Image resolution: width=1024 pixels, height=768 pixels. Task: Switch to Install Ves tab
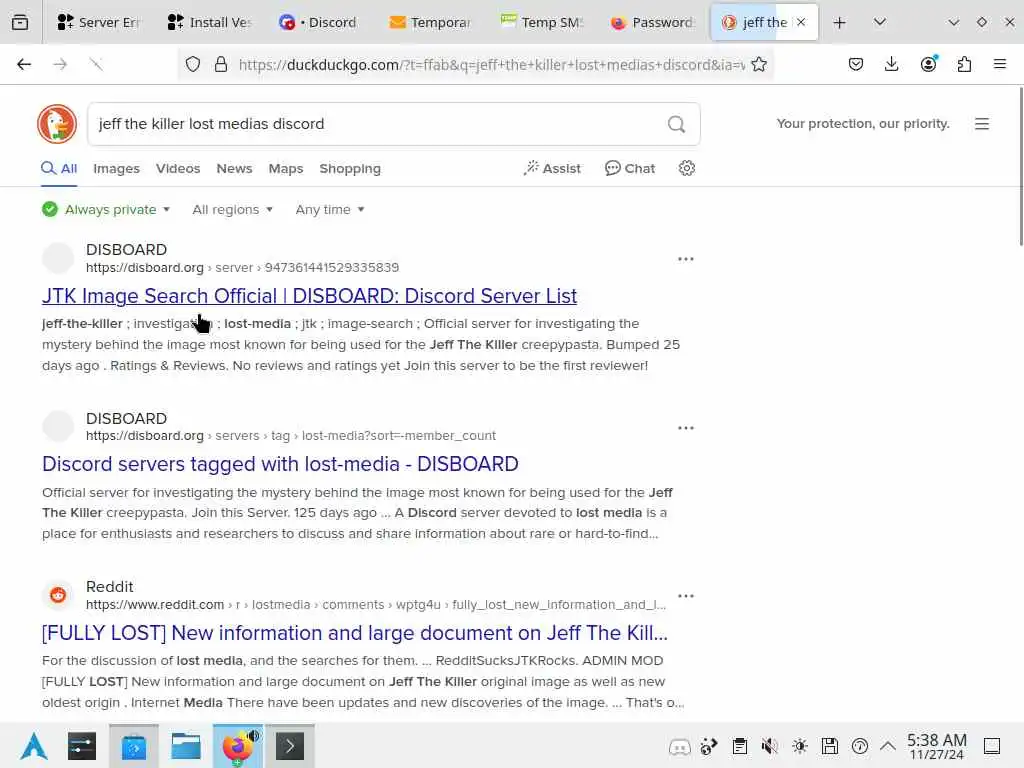click(209, 22)
